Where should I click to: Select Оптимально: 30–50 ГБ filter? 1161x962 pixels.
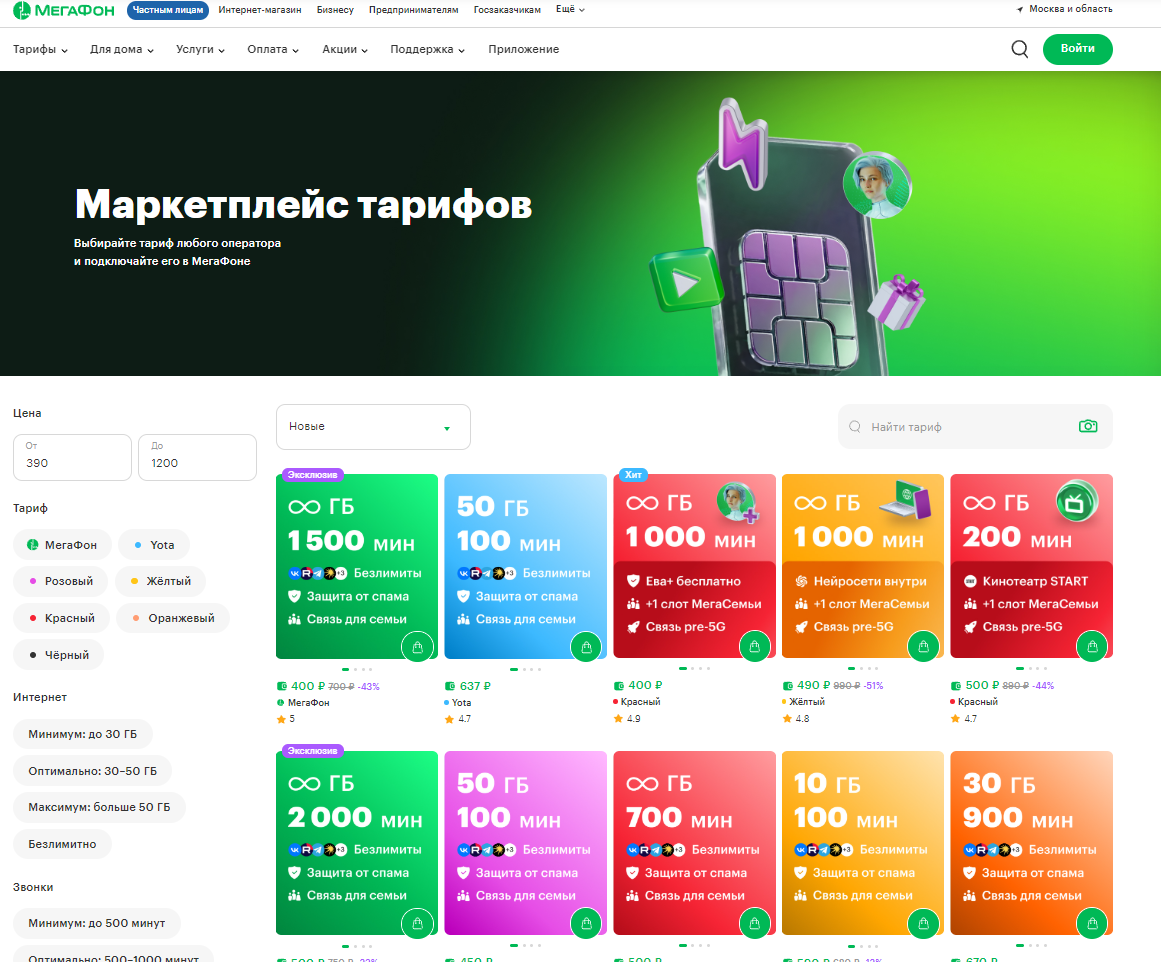point(93,771)
